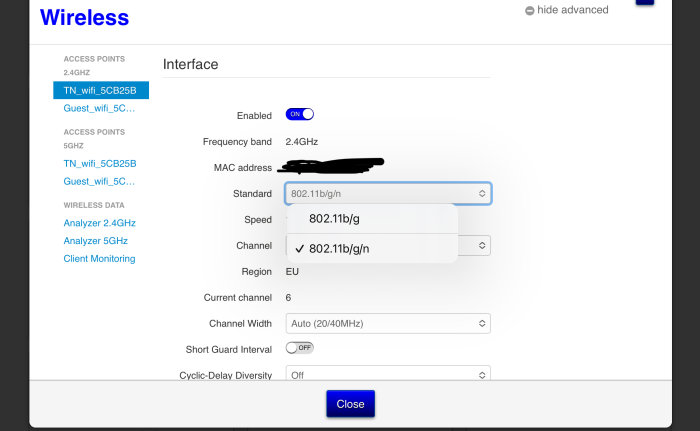
Task: Open Guest_wifi_5C… under 2.4GHz access points
Action: 99,108
